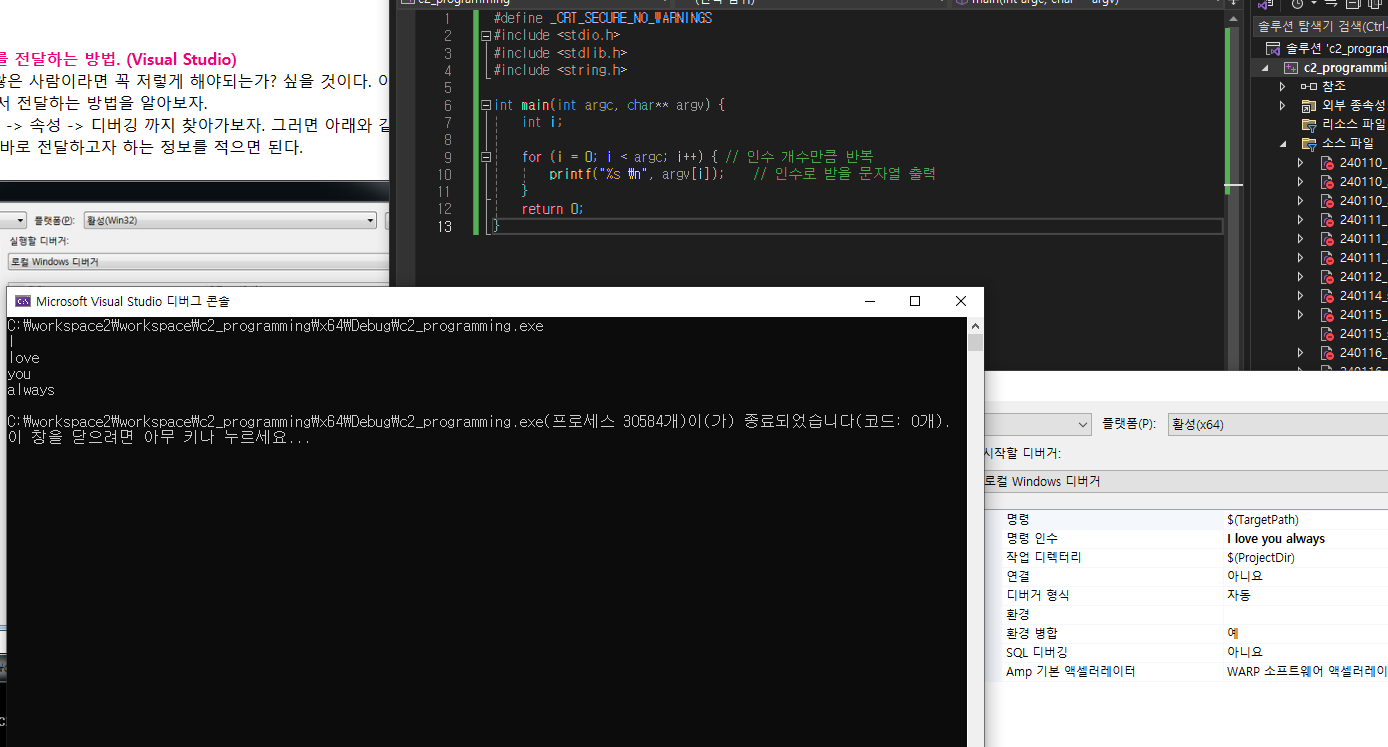Click the 참조 references icon
The width and height of the screenshot is (1388, 747).
point(1308,86)
